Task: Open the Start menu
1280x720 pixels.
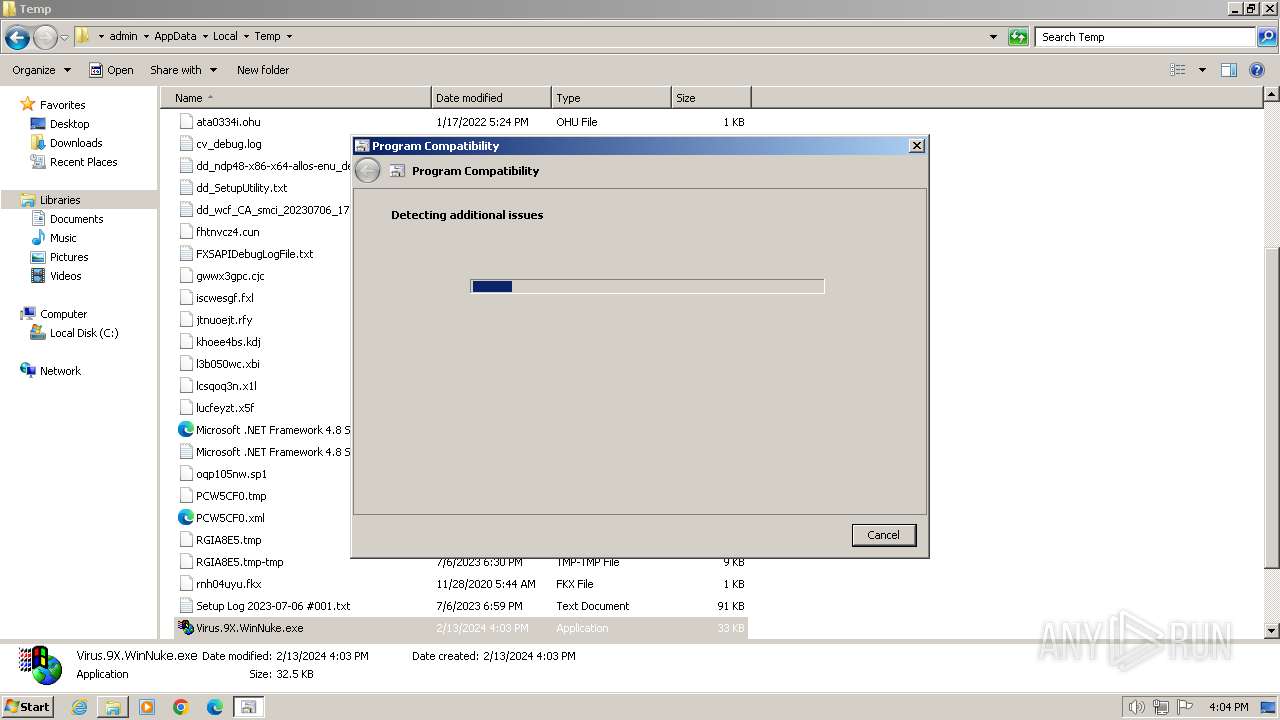Action: coord(28,706)
